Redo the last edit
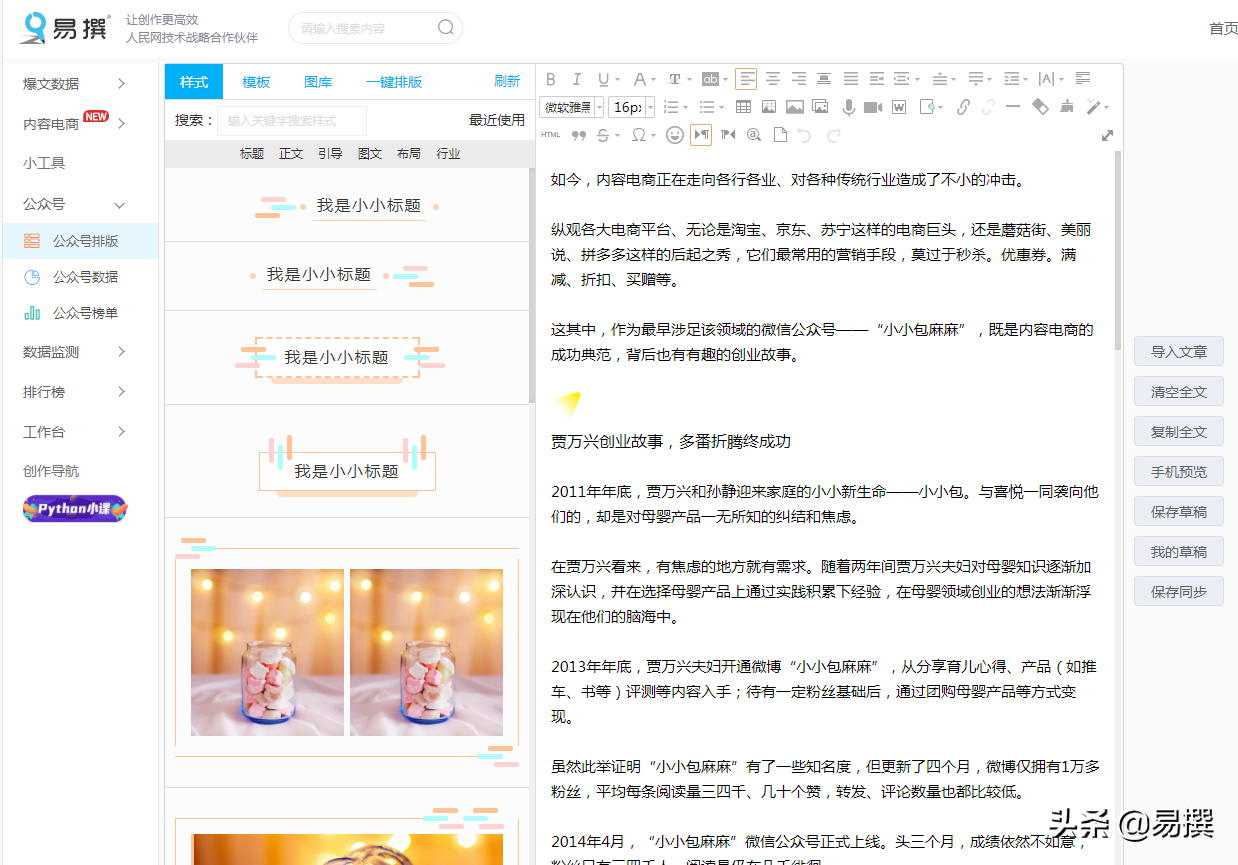 tap(833, 135)
